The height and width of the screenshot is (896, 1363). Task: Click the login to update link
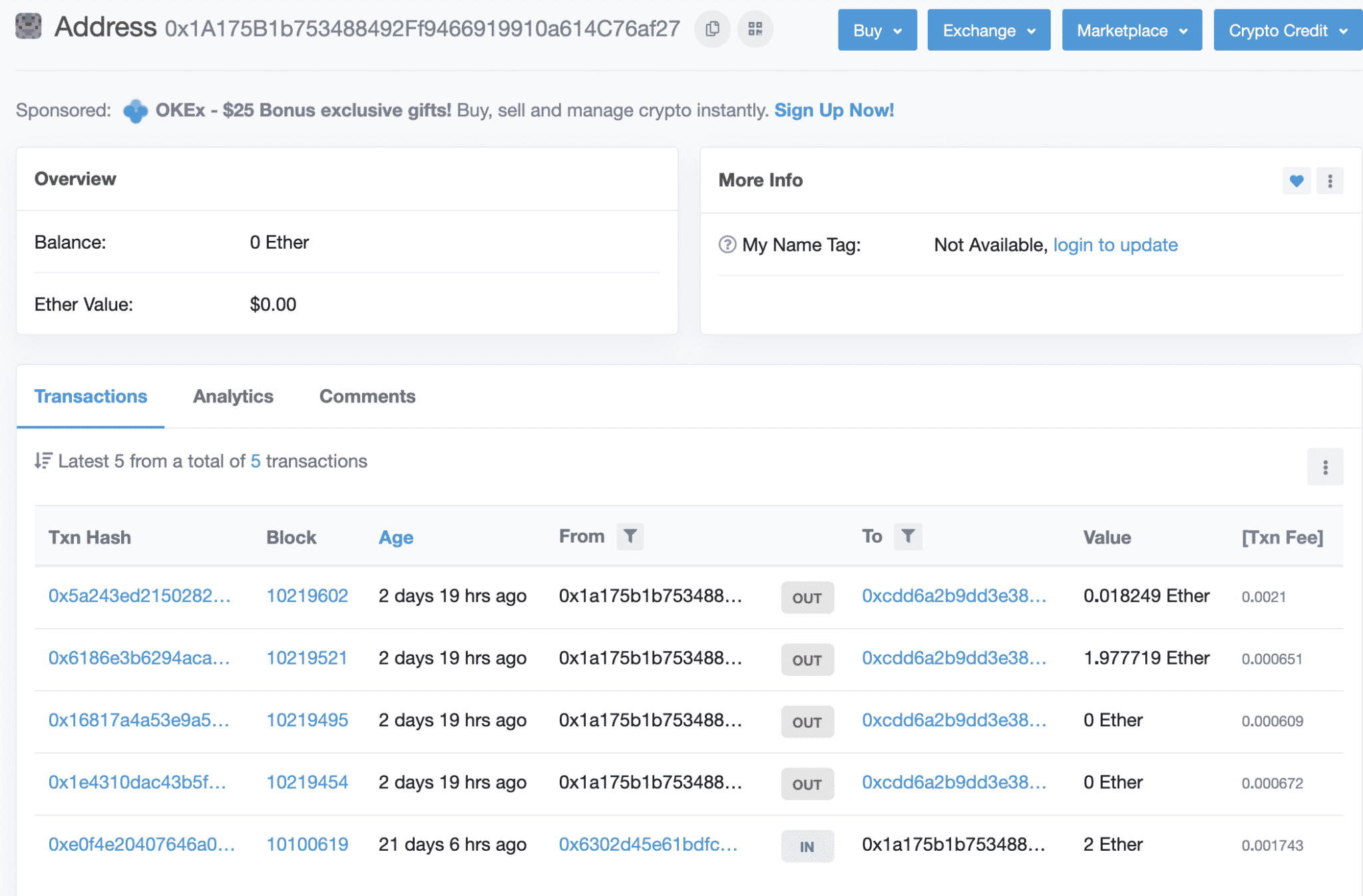point(1115,245)
